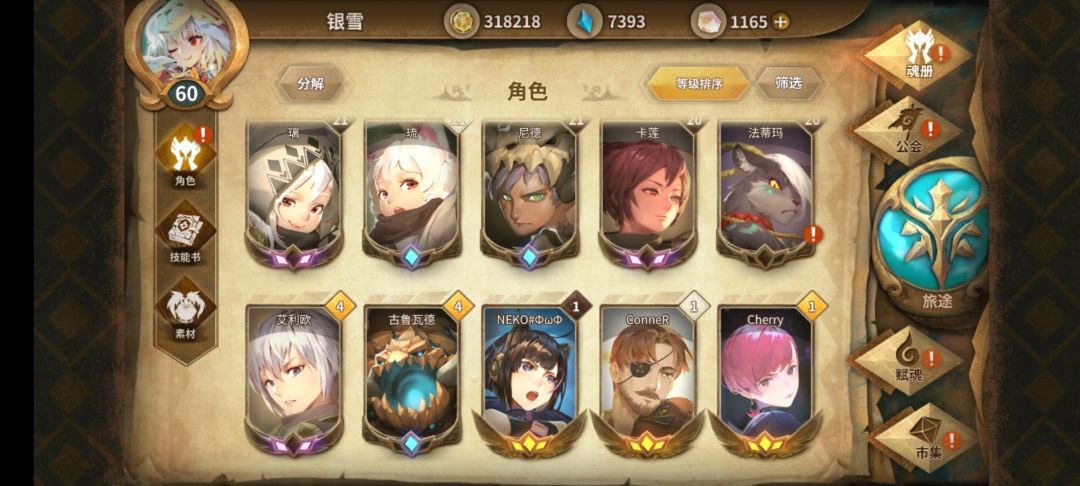Image resolution: width=1080 pixels, height=486 pixels.
Task: Select the 古鲁瓦德 character card
Action: click(412, 380)
